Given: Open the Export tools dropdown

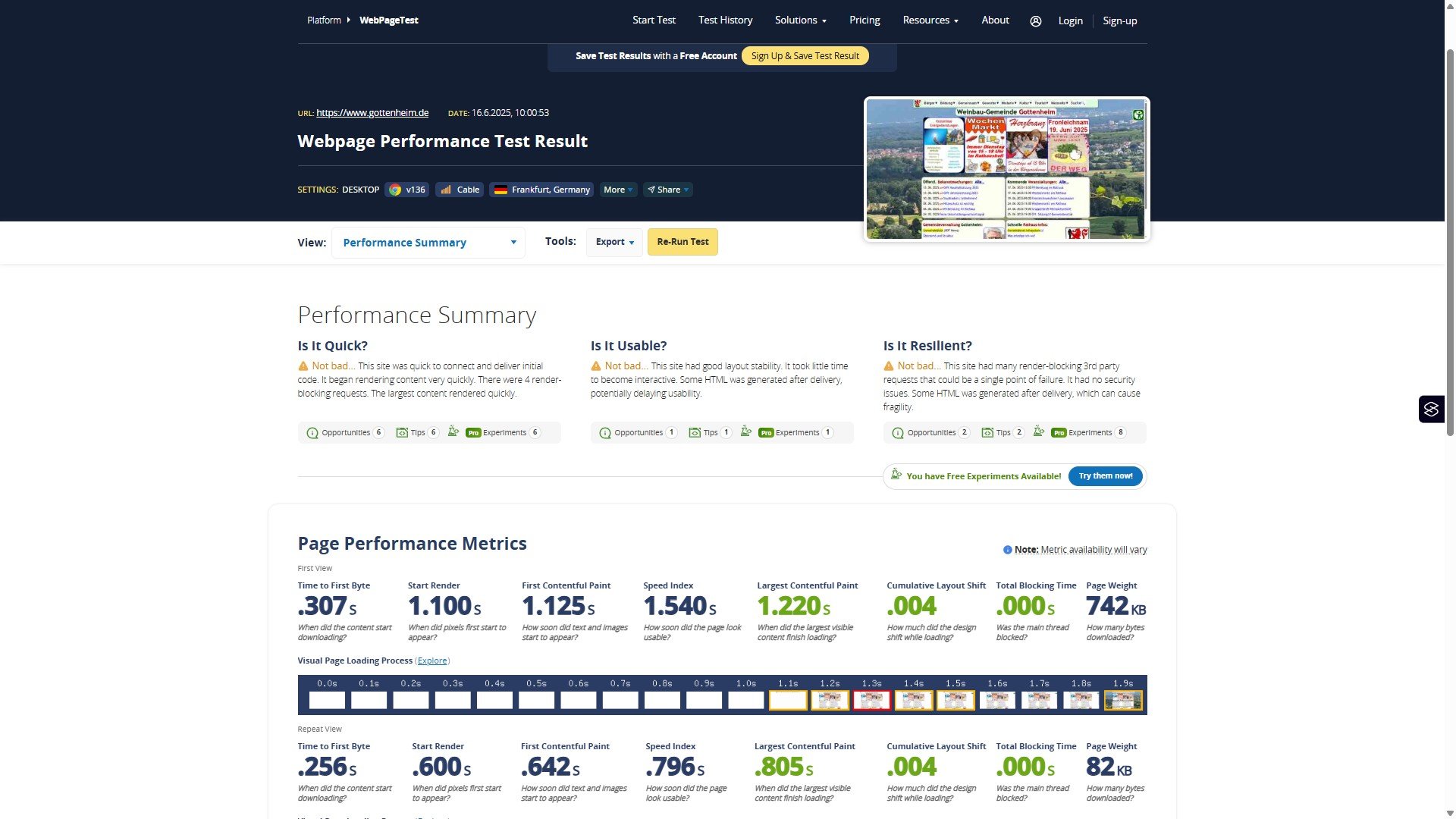Looking at the screenshot, I should click(614, 242).
